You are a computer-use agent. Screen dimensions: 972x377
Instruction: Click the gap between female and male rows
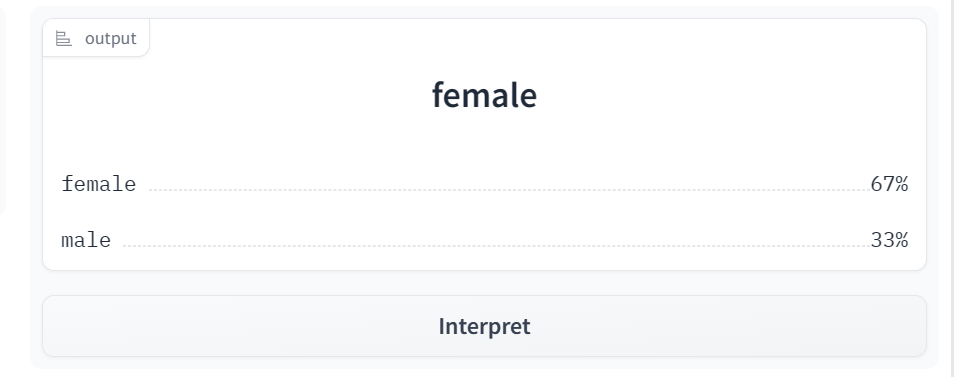click(484, 212)
